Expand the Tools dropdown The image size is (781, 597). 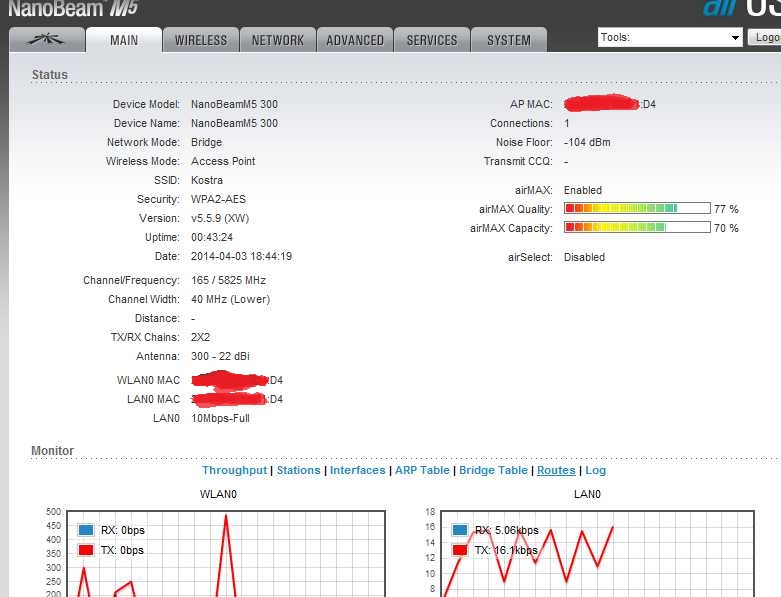[x=670, y=37]
